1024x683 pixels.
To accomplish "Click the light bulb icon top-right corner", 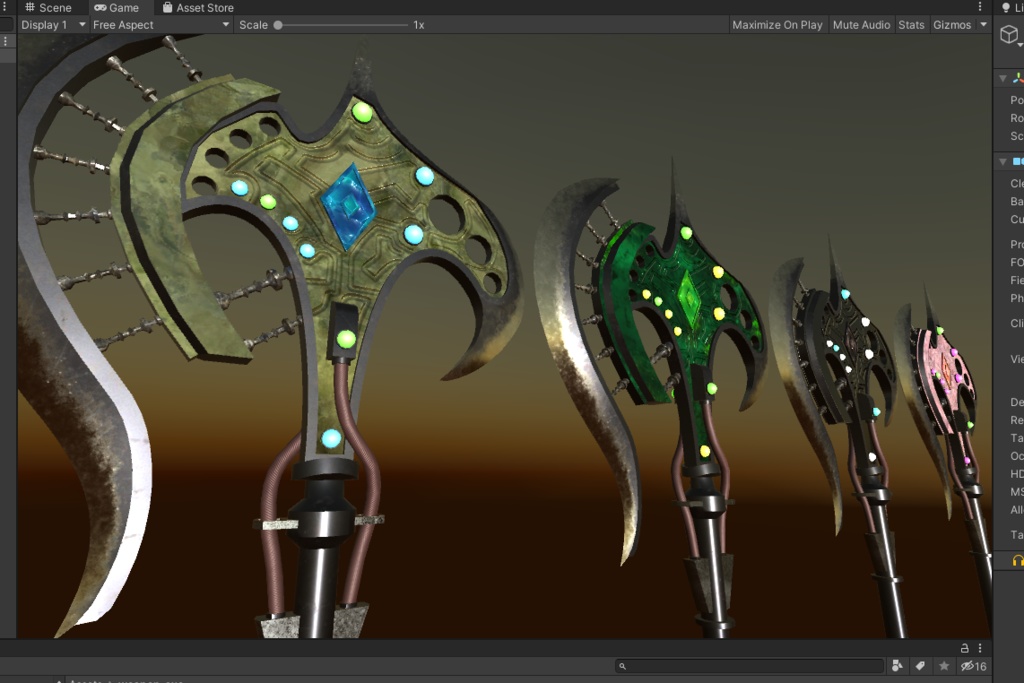I will tap(1008, 7).
